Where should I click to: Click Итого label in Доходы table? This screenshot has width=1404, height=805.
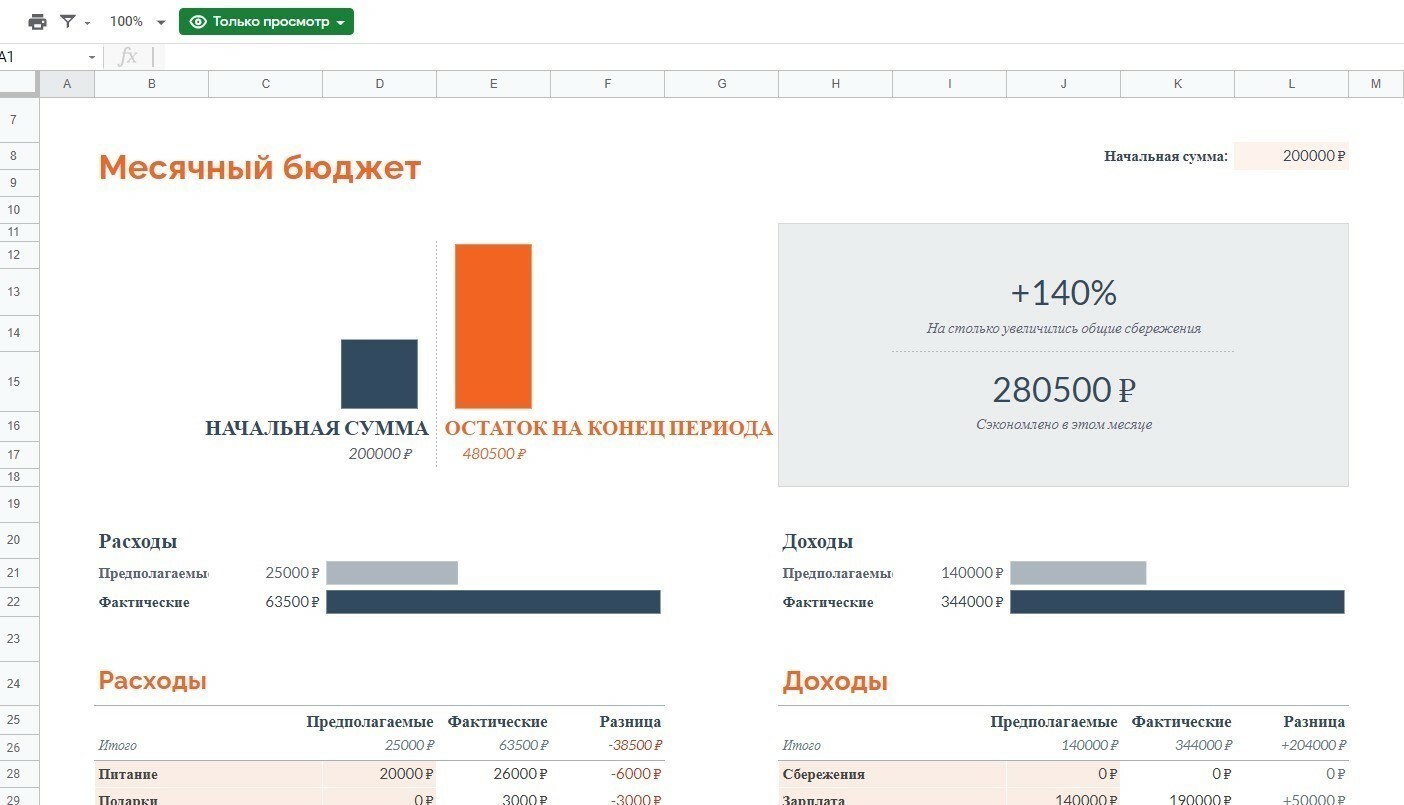click(x=801, y=745)
